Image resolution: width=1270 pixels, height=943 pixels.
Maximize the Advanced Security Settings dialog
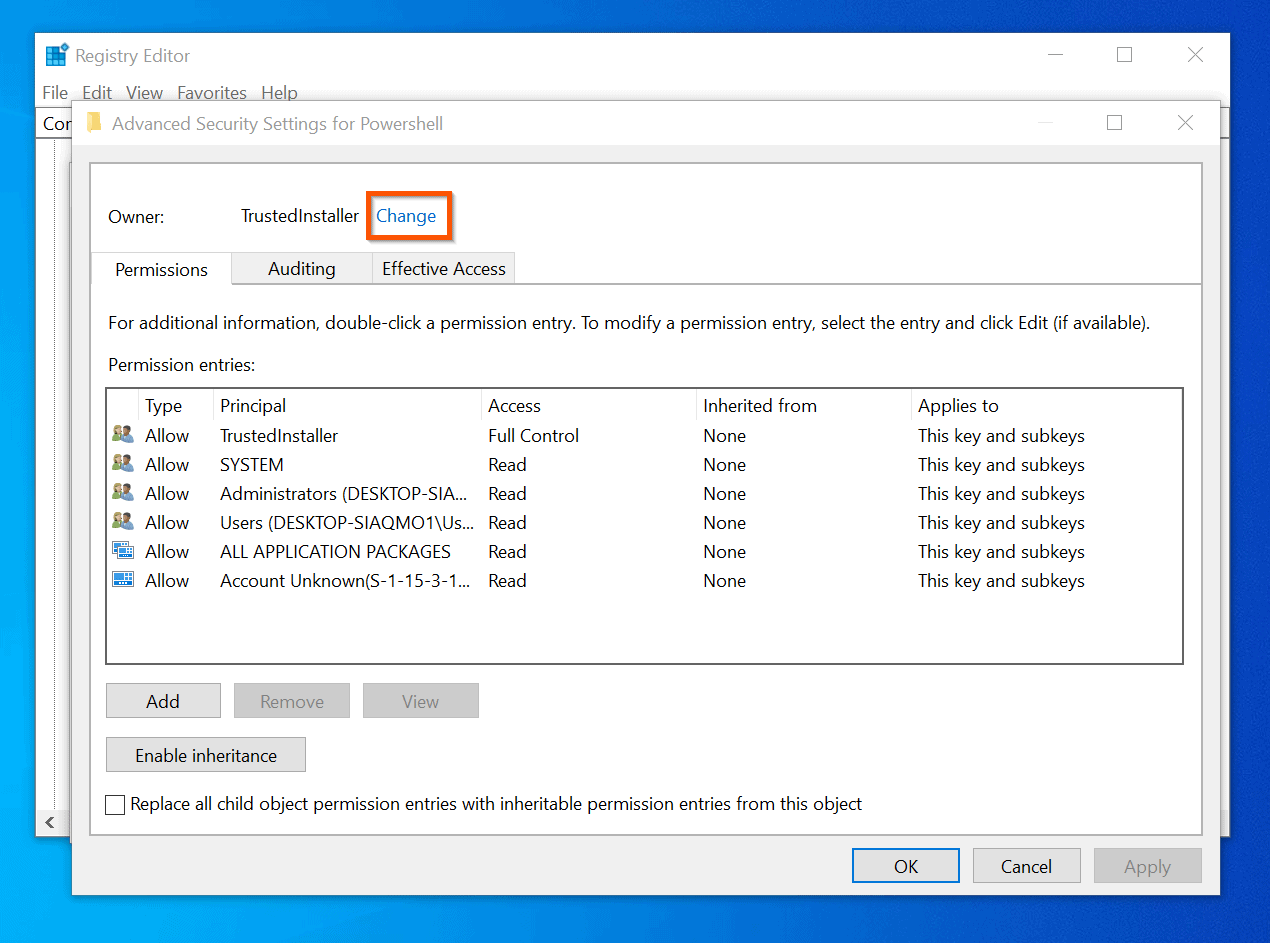pyautogui.click(x=1114, y=123)
